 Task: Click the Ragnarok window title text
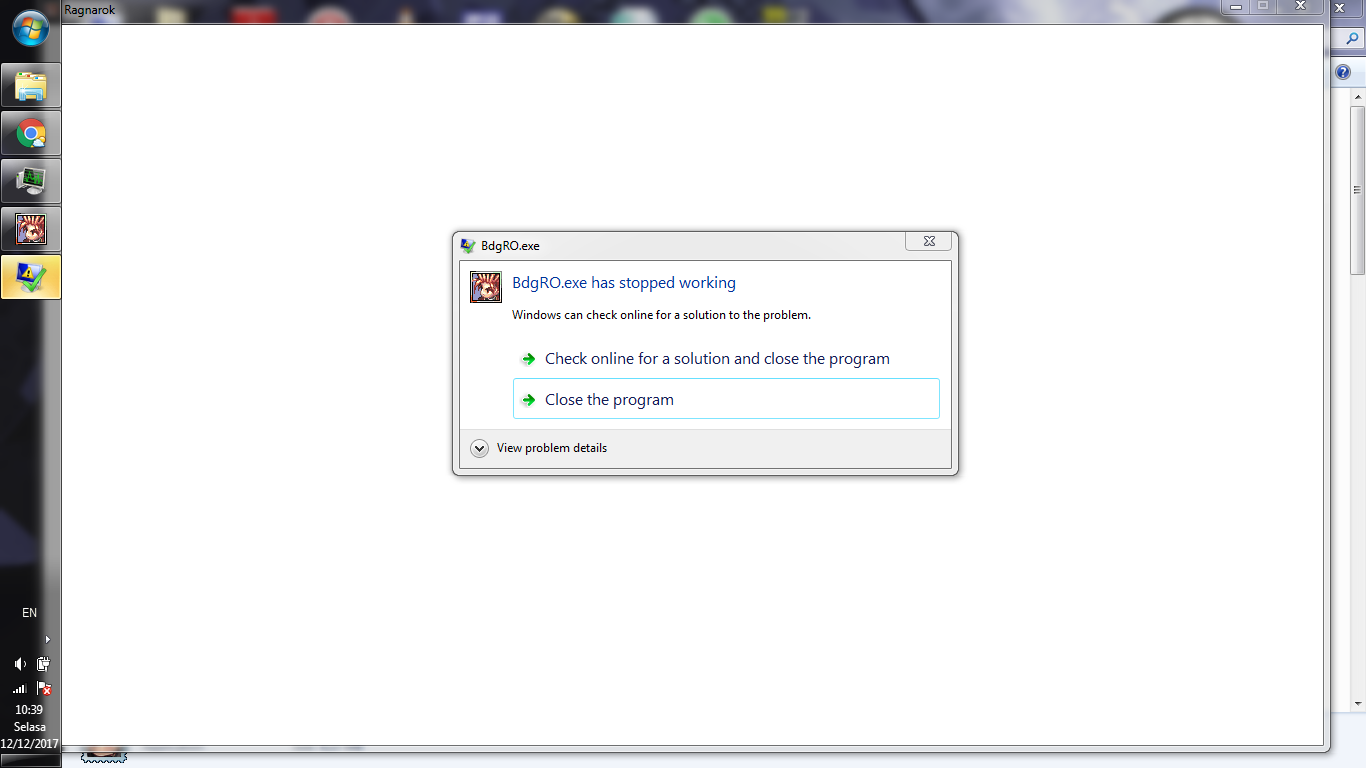90,10
